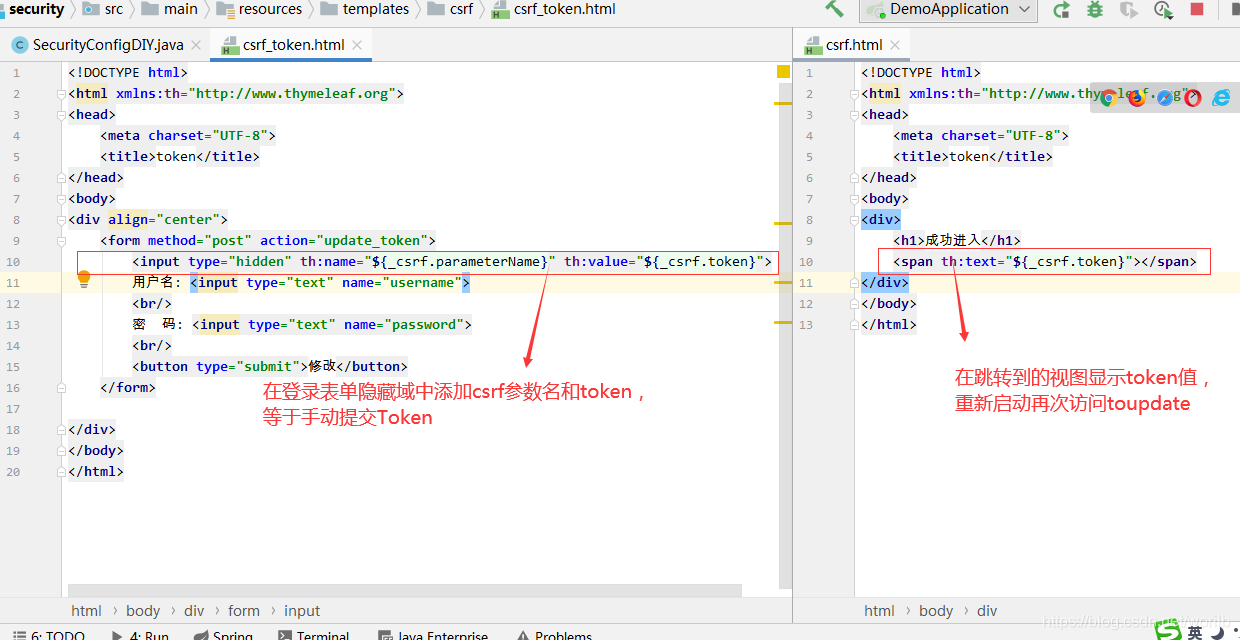This screenshot has width=1240, height=640.
Task: Collapse the head tag in csrf_token.html
Action: [x=62, y=115]
